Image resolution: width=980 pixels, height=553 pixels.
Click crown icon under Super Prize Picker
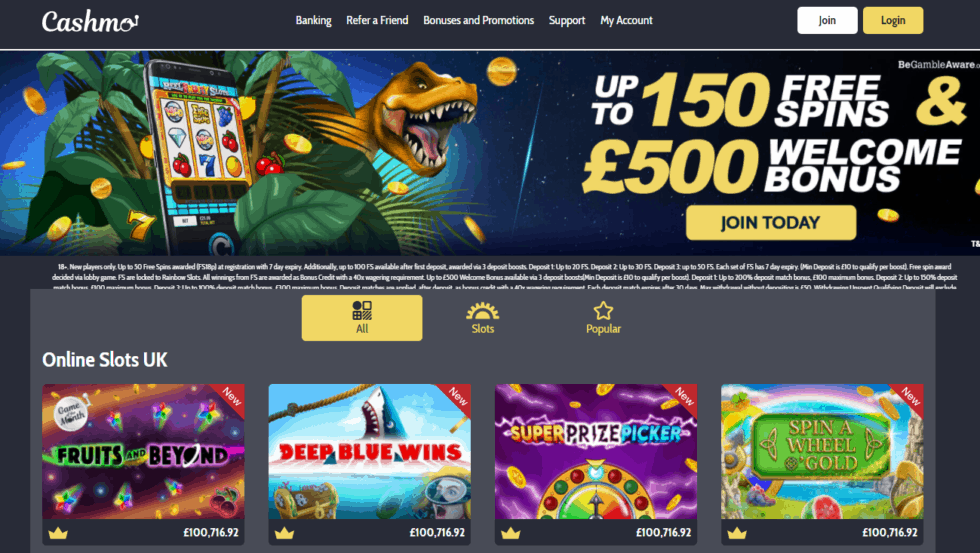coord(511,533)
